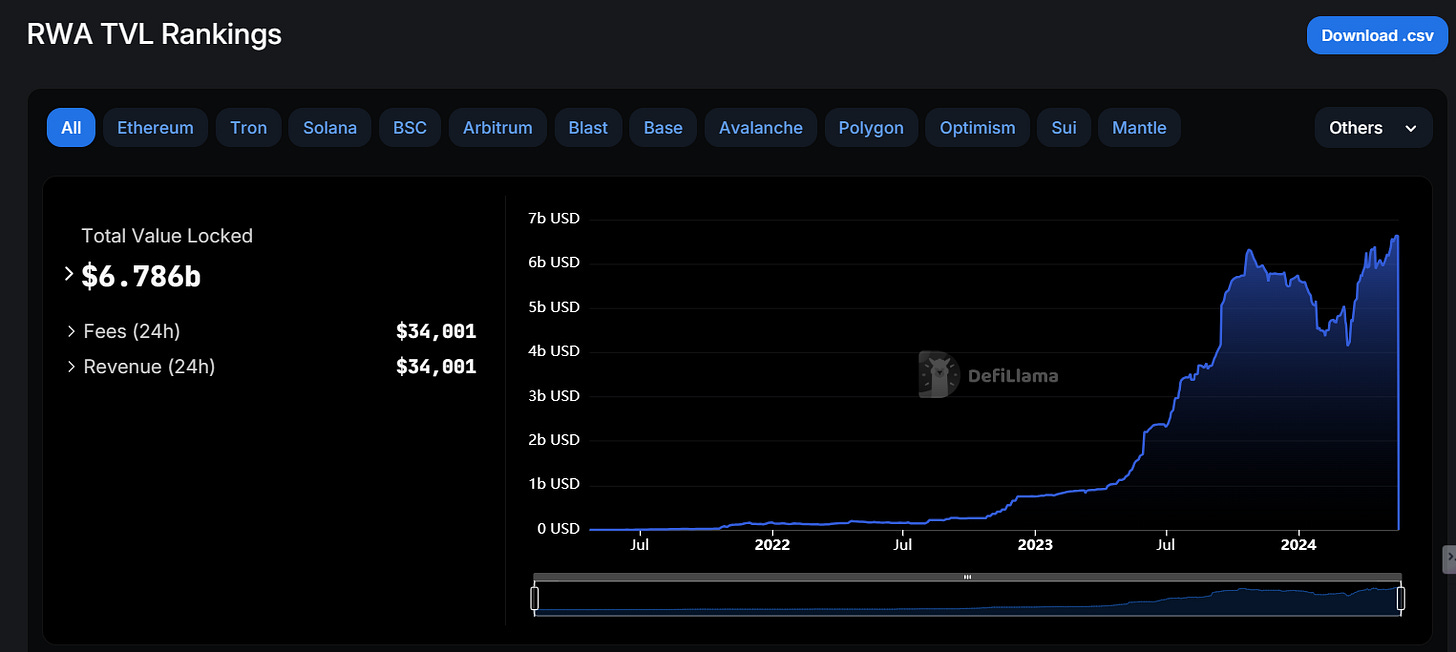Filter rankings by Solana
1456x652 pixels.
coord(330,128)
